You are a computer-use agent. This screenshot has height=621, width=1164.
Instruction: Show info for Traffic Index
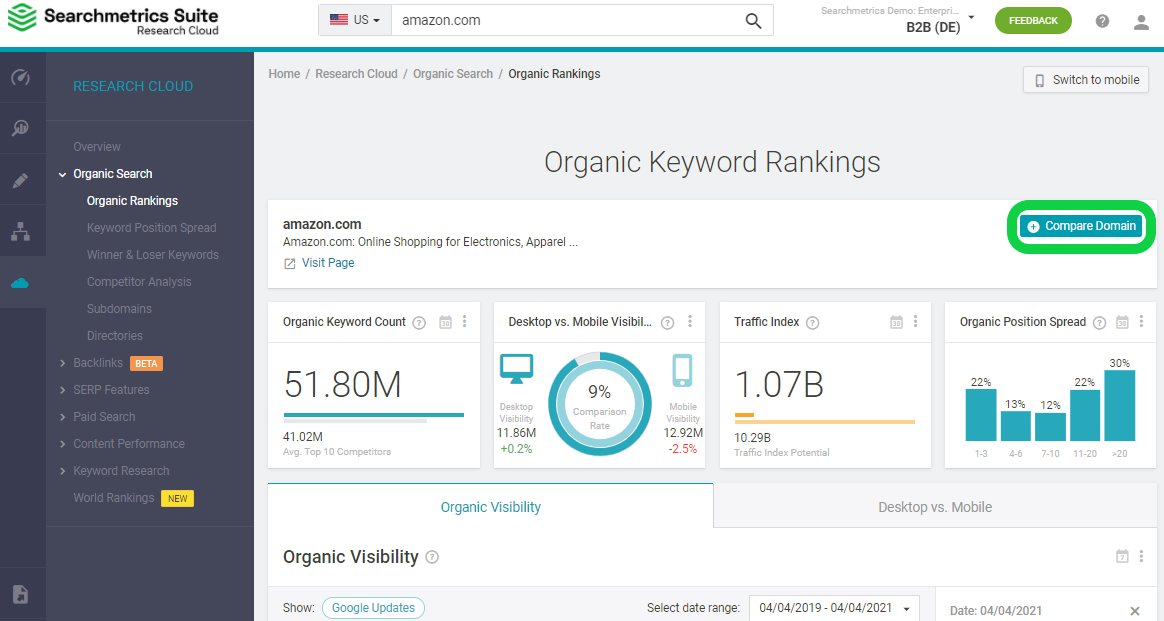(813, 323)
